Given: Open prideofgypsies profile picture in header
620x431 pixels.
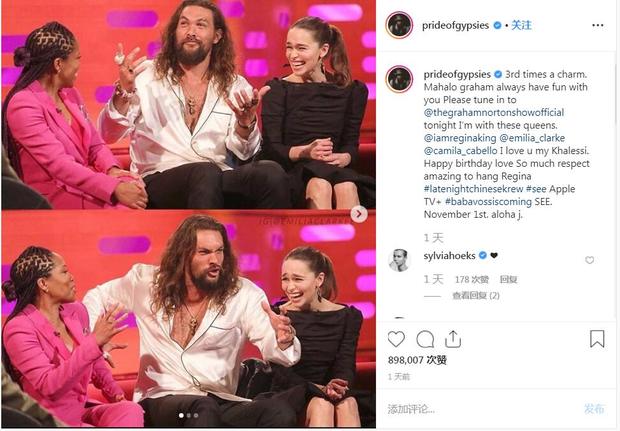Looking at the screenshot, I should click(x=399, y=25).
